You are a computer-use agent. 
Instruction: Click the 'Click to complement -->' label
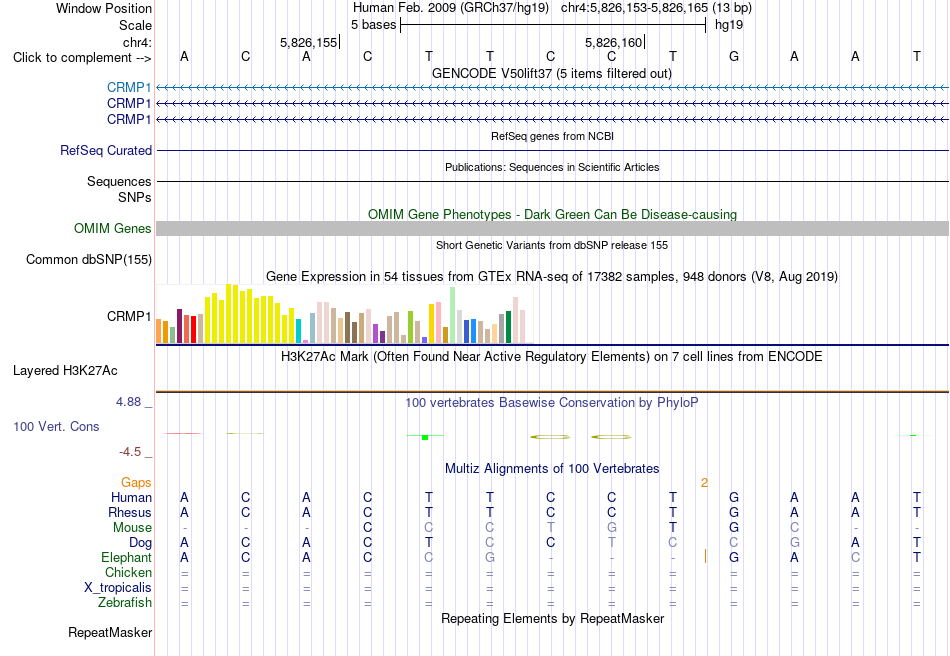click(82, 58)
